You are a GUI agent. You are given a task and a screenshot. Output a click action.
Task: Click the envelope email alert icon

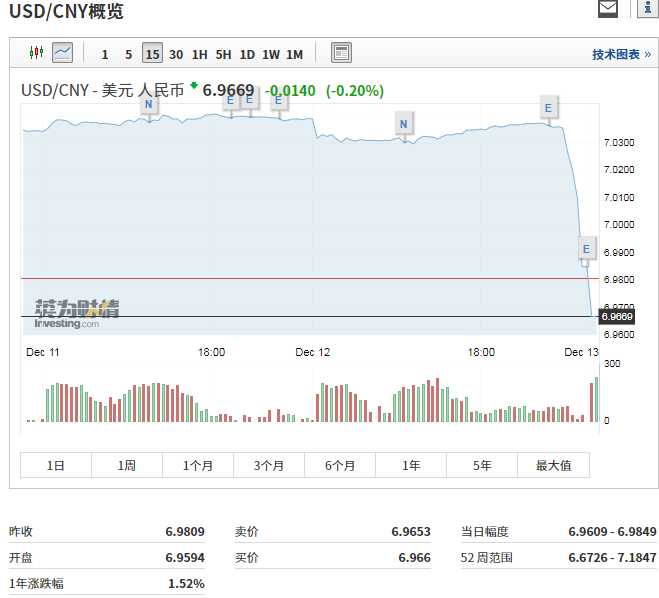(608, 10)
